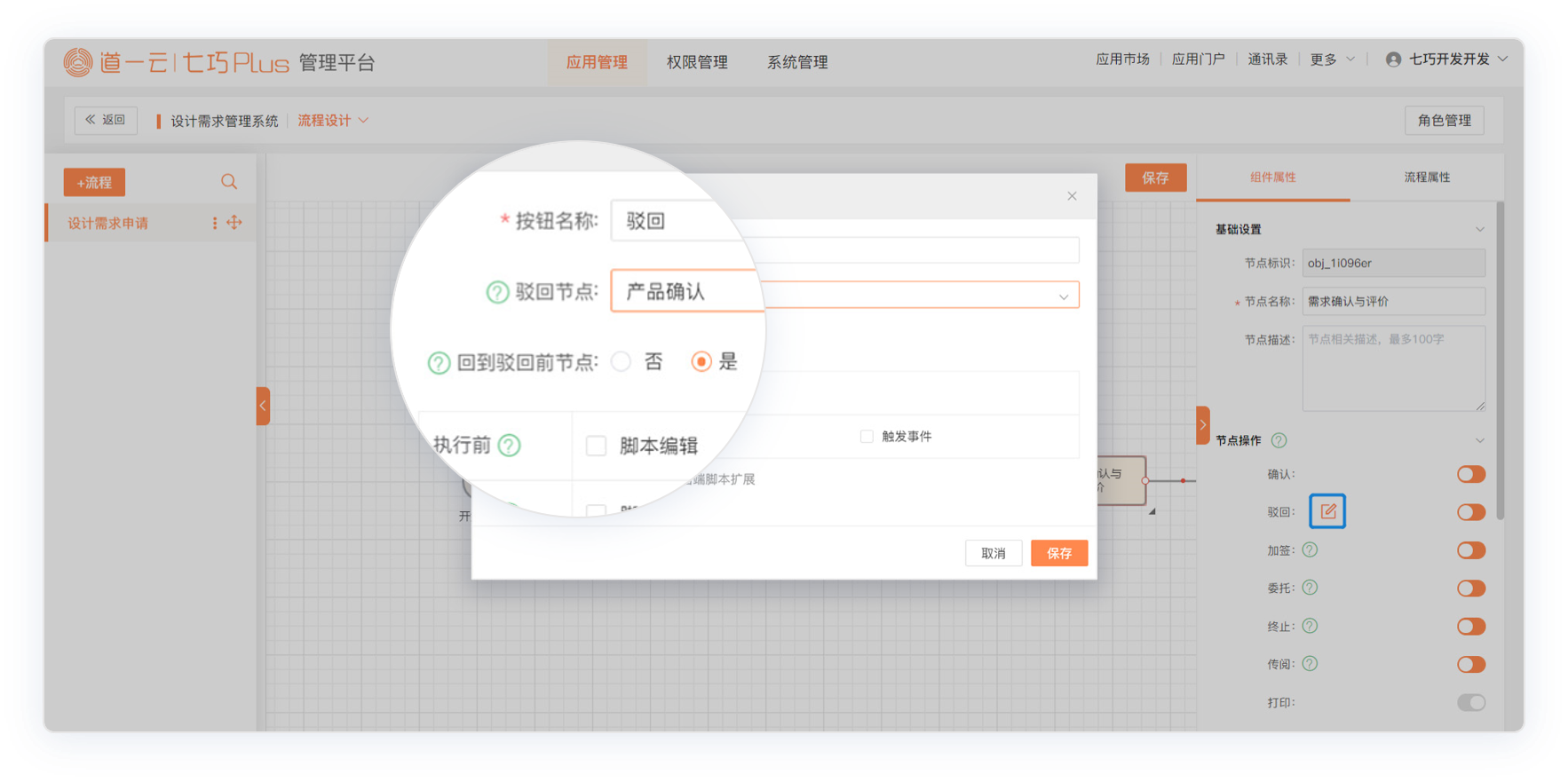1568x782 pixels.
Task: Click the move handle icon on 设计需求申请
Action: 234,223
